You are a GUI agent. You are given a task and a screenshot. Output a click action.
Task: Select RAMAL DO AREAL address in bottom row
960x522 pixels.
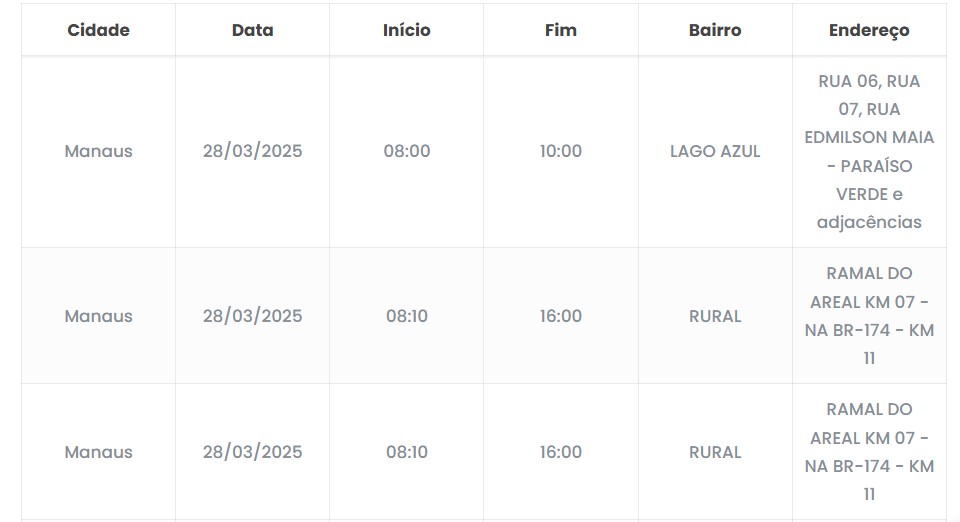pos(869,451)
